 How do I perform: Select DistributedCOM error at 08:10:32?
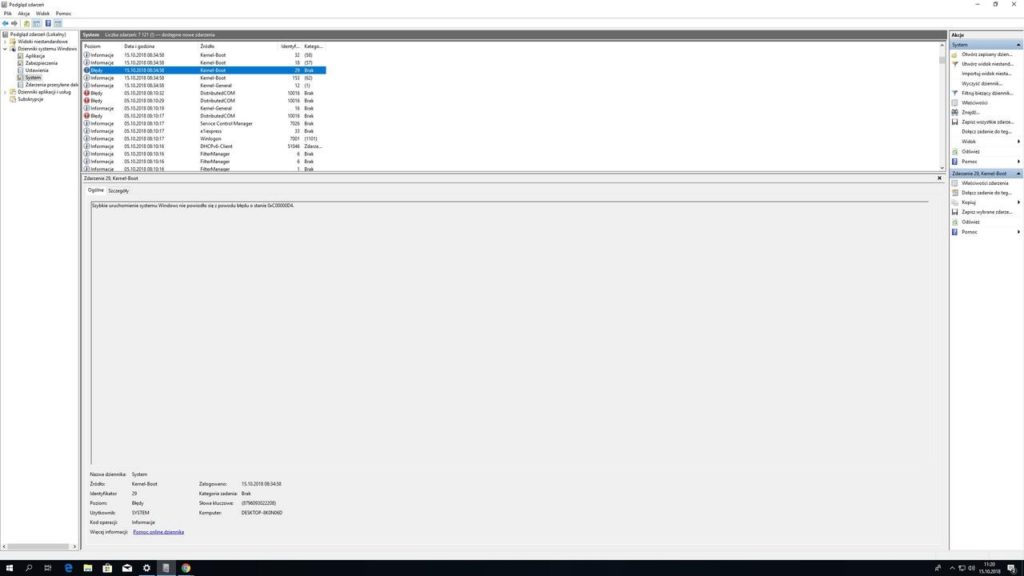coord(204,93)
